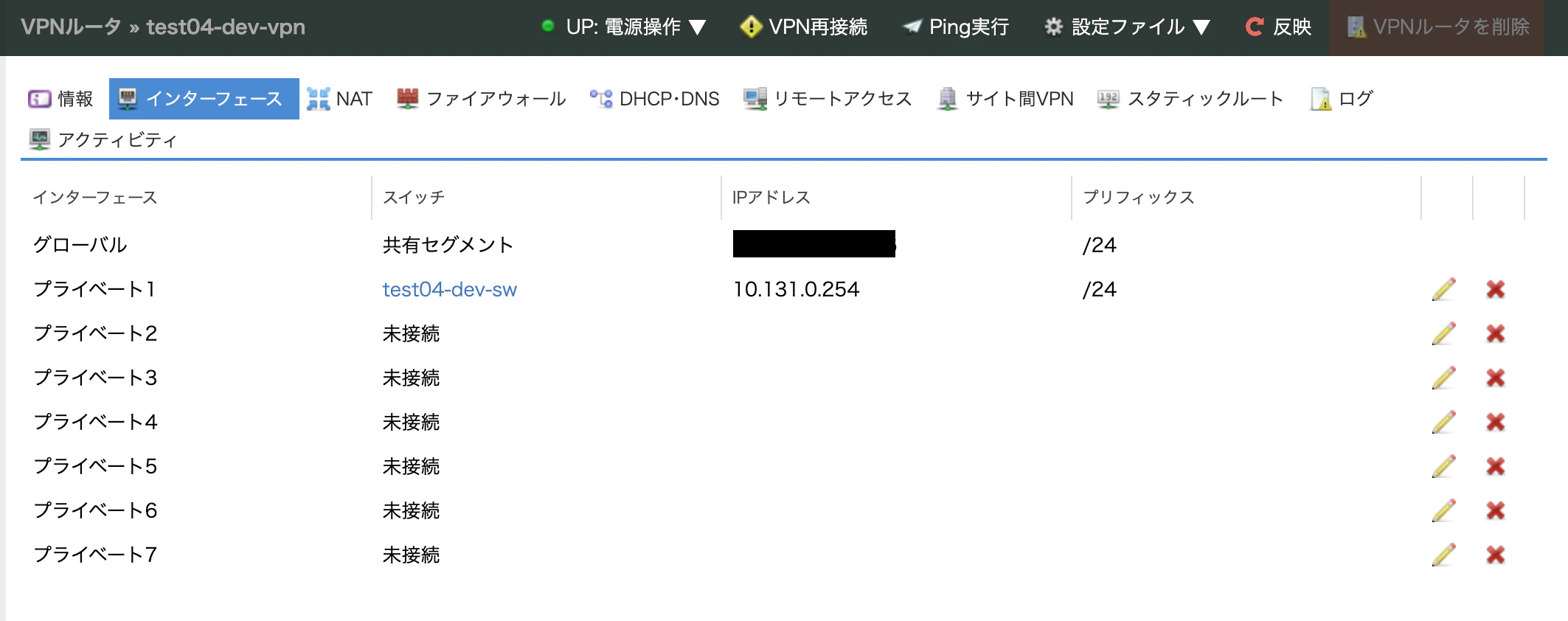Click 未接続 in the プライベート7 row
The width and height of the screenshot is (1568, 621).
pos(412,555)
